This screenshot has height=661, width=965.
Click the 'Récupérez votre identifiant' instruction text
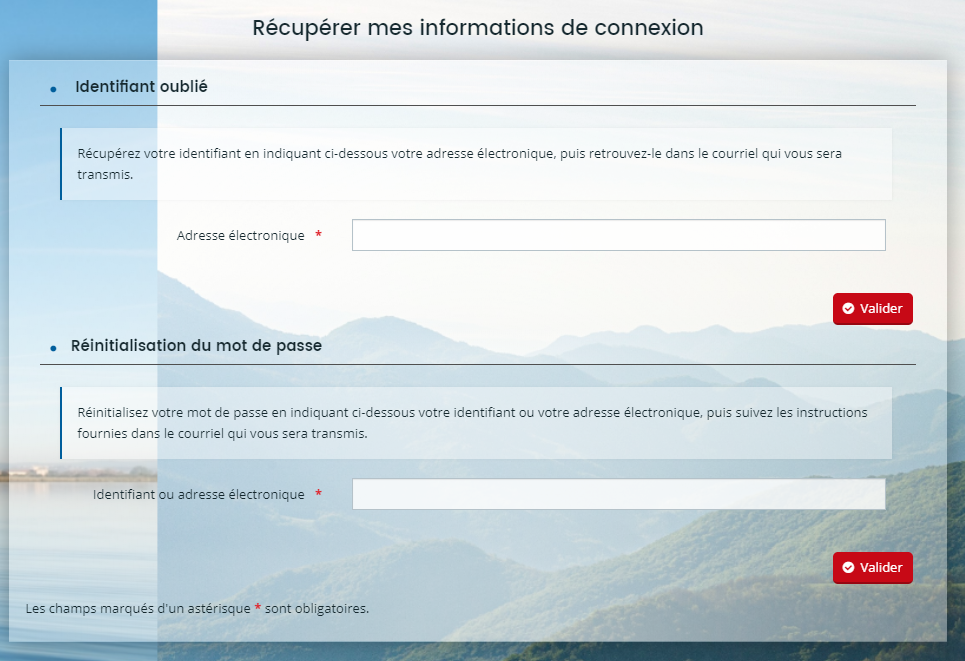pyautogui.click(x=459, y=164)
